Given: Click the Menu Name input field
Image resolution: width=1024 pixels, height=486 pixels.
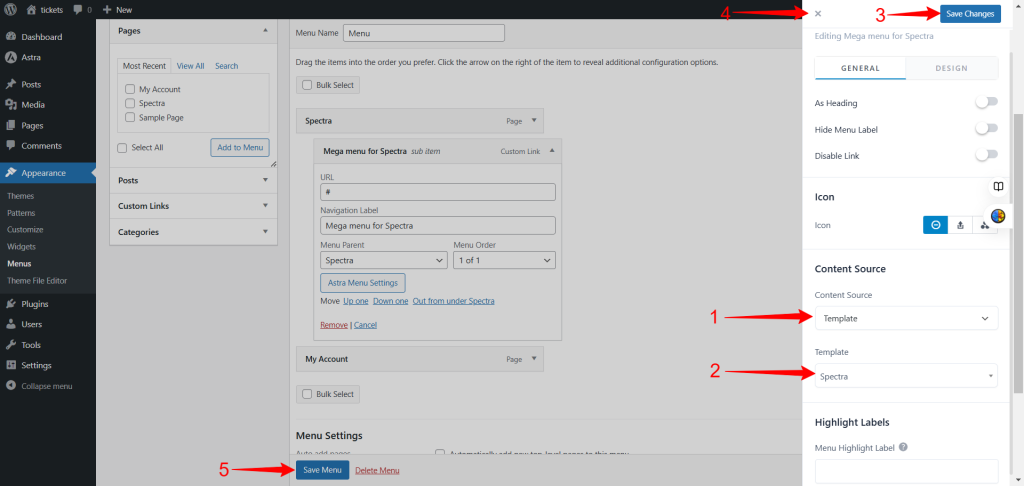Looking at the screenshot, I should pos(424,33).
